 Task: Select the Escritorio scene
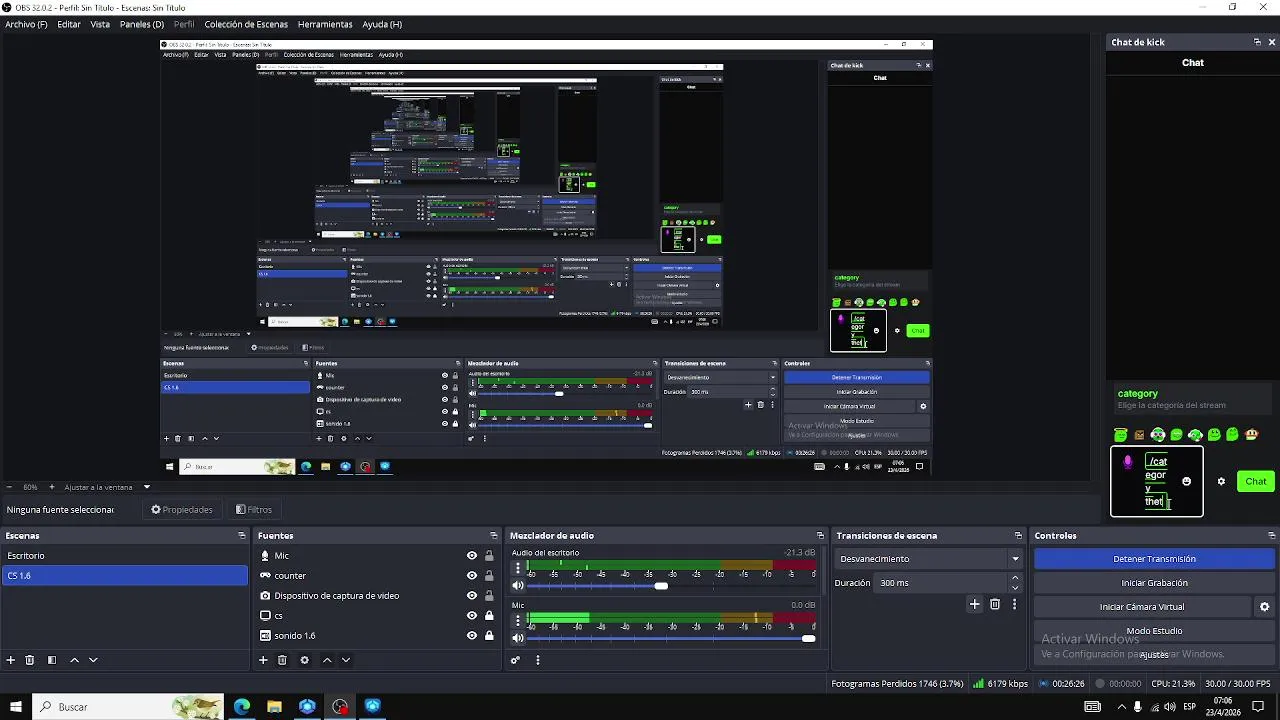[x=124, y=556]
